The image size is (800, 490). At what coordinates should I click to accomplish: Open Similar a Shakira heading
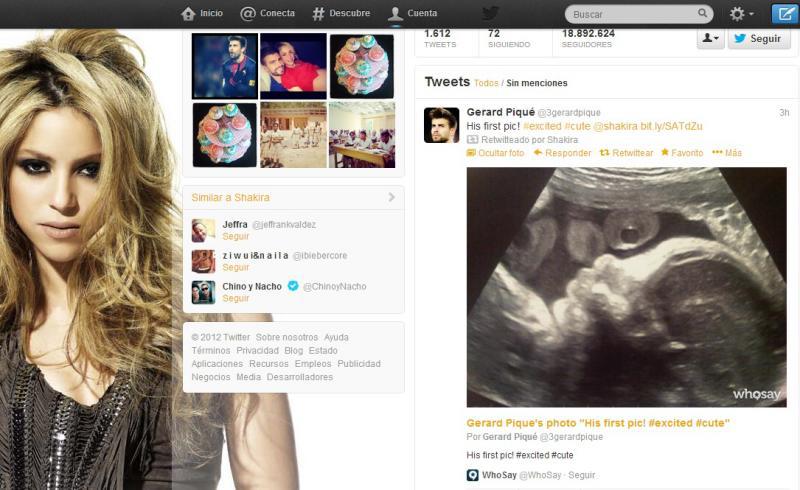point(230,198)
